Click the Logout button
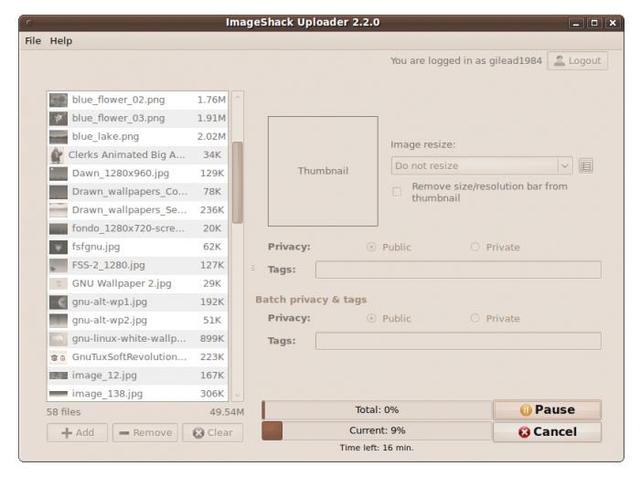 (577, 61)
